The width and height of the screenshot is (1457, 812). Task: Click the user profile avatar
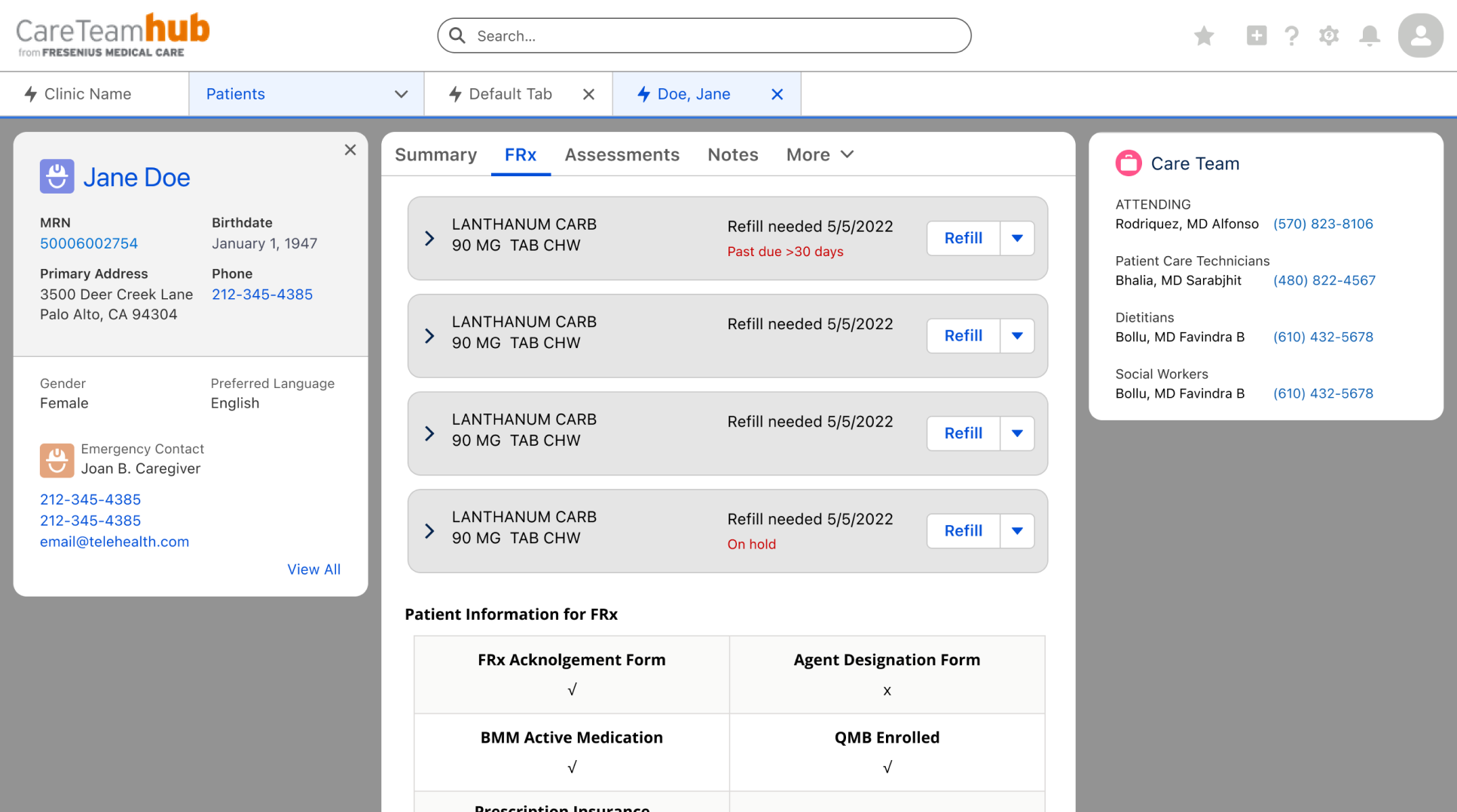(1420, 35)
